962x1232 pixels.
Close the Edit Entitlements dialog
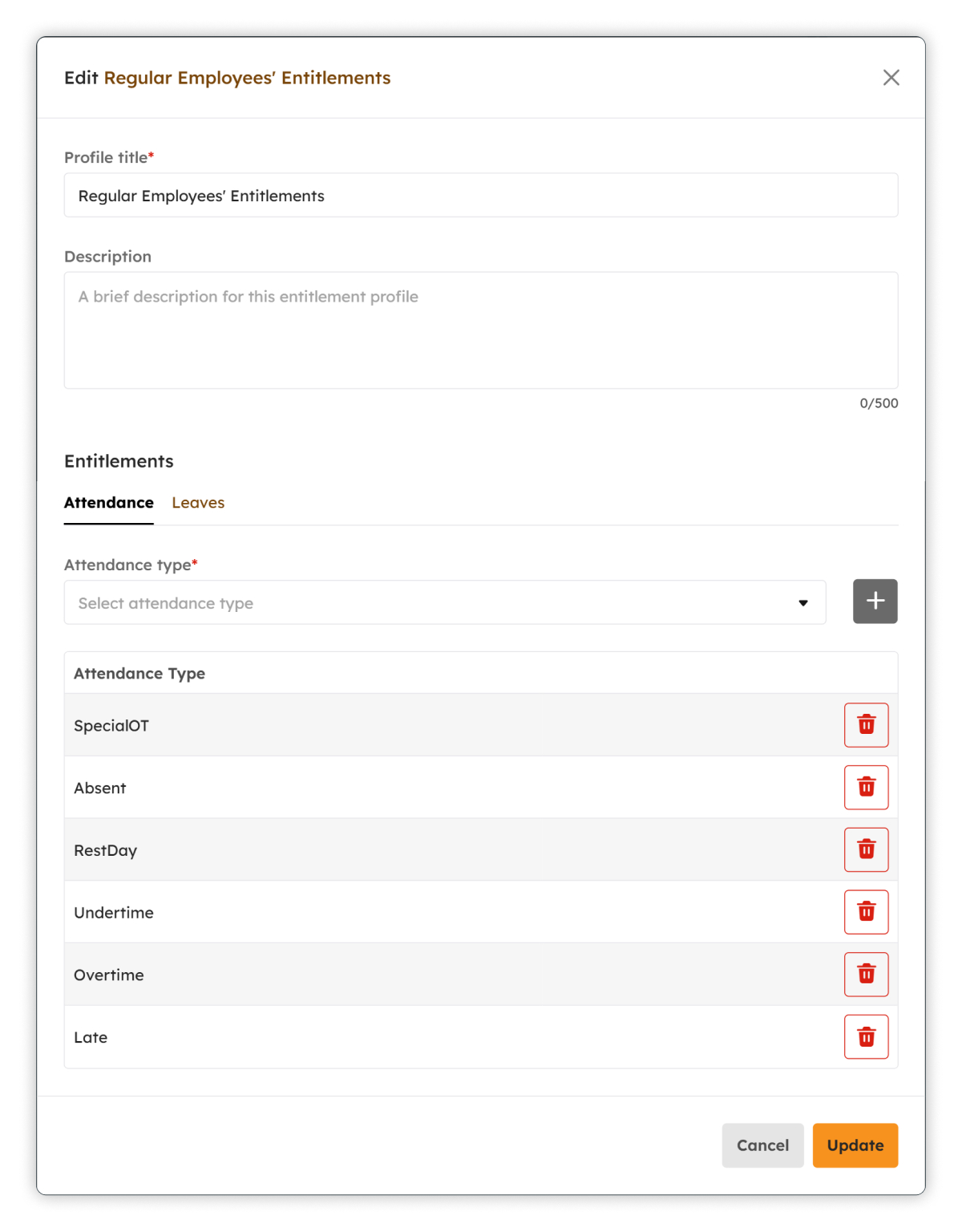(891, 78)
